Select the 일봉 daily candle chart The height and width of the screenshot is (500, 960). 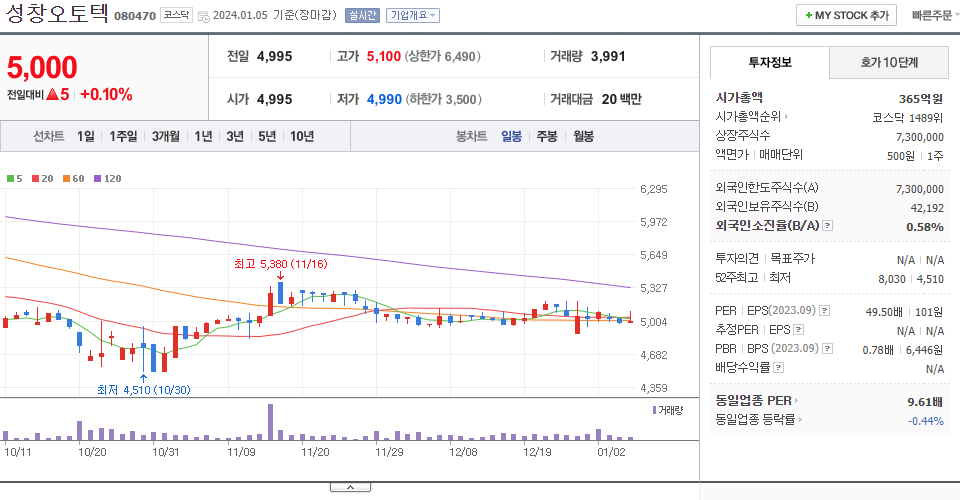tap(511, 136)
